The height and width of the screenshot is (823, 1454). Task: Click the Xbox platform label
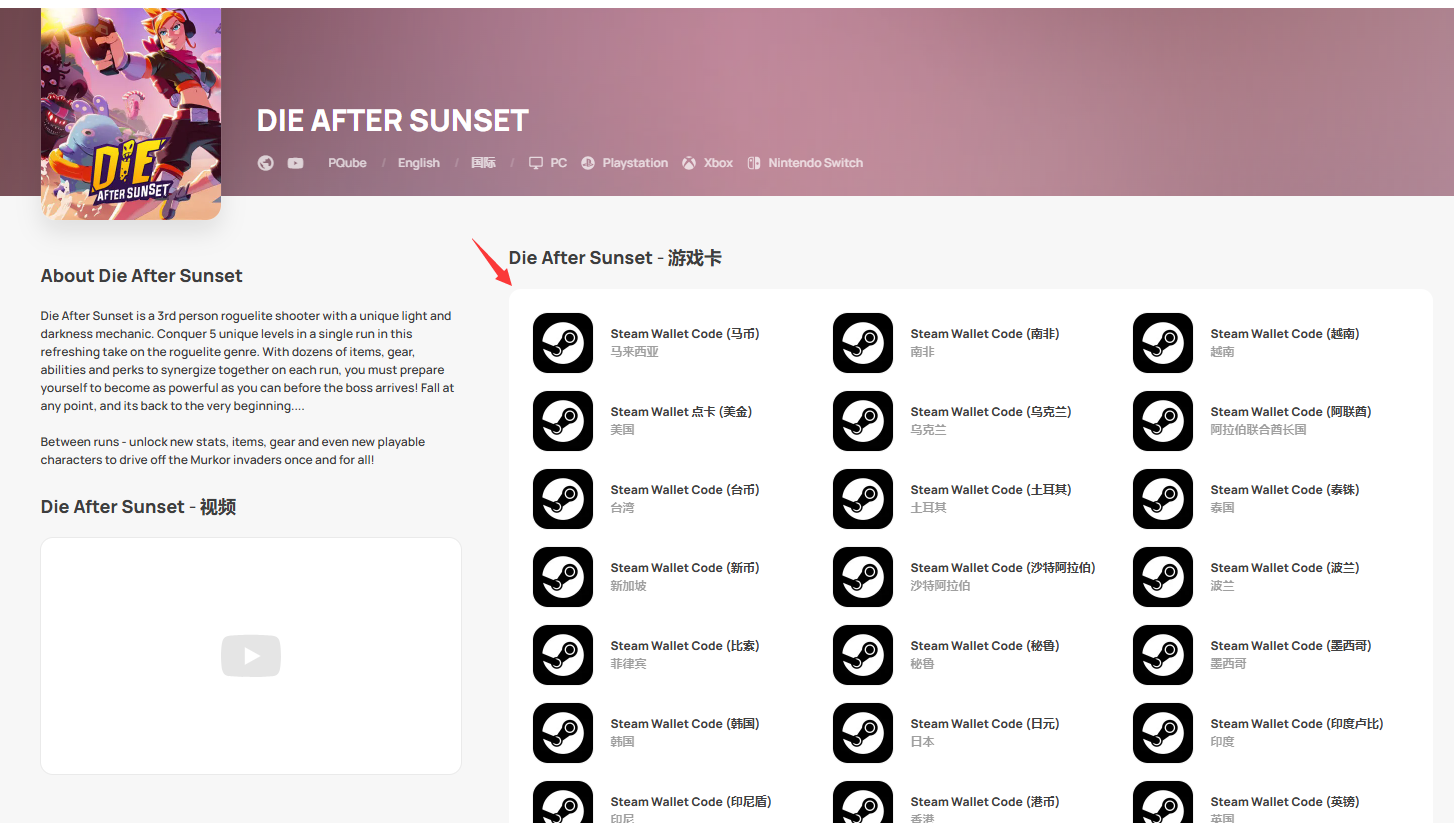[718, 163]
